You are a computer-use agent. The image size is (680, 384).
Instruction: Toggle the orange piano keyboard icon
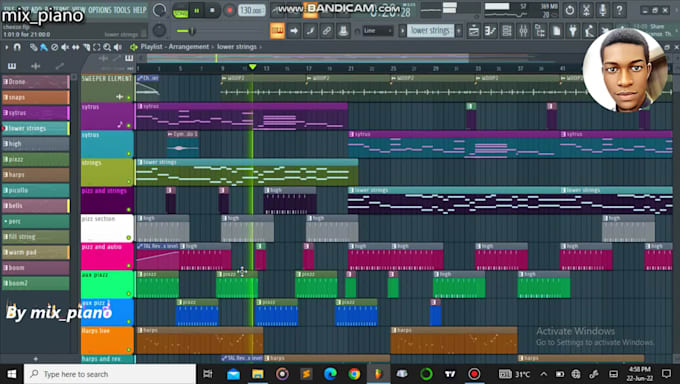[x=277, y=31]
